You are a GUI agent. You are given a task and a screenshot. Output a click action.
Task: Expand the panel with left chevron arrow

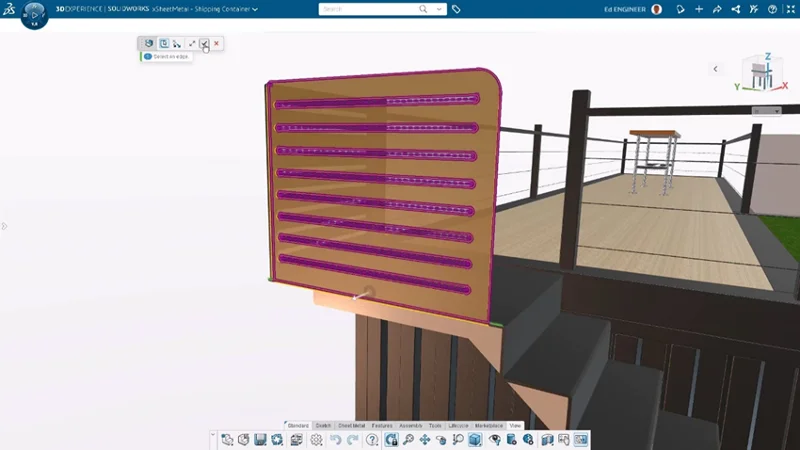[715, 69]
